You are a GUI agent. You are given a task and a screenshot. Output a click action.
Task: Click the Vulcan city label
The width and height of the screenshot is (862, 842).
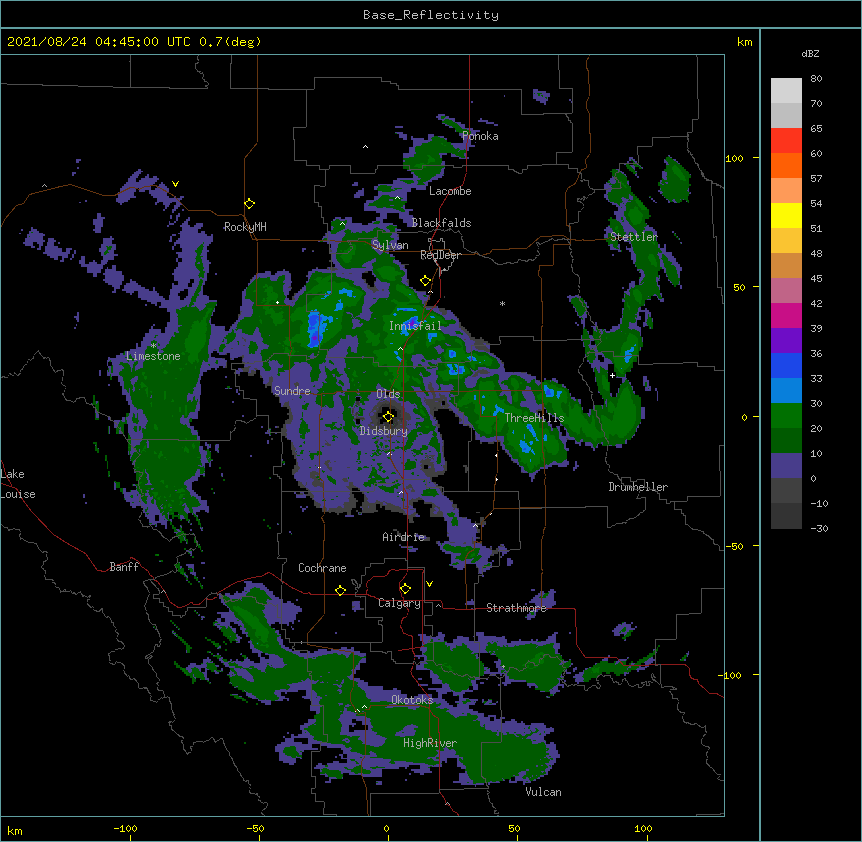pos(543,792)
